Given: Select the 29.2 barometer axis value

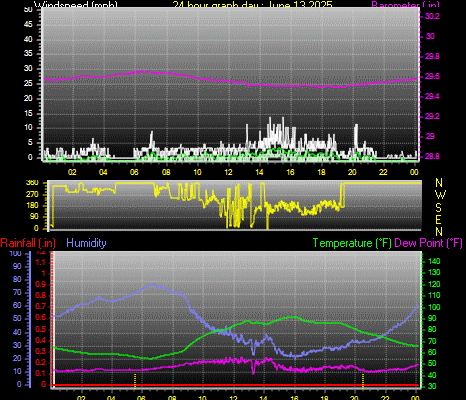Looking at the screenshot, I should 432,116.
